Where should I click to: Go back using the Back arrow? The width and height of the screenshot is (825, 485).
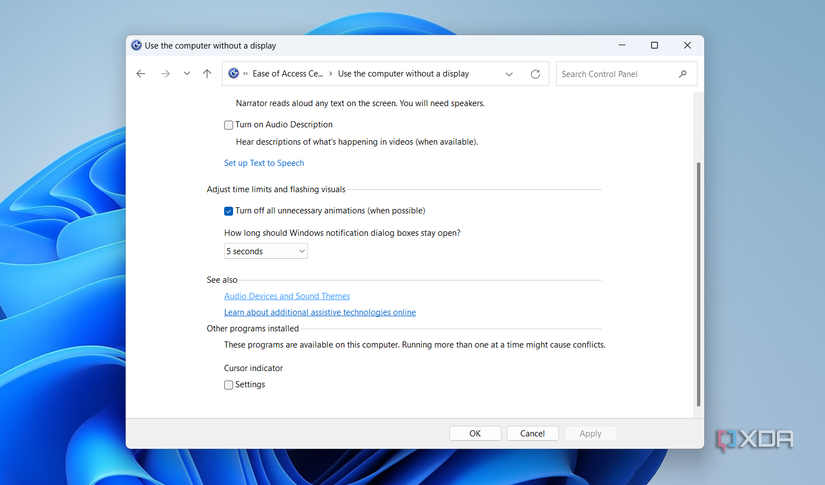tap(141, 74)
